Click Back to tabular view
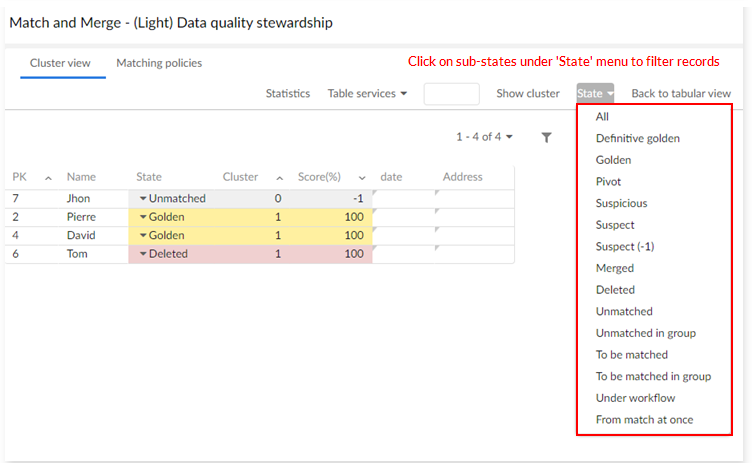 680,94
